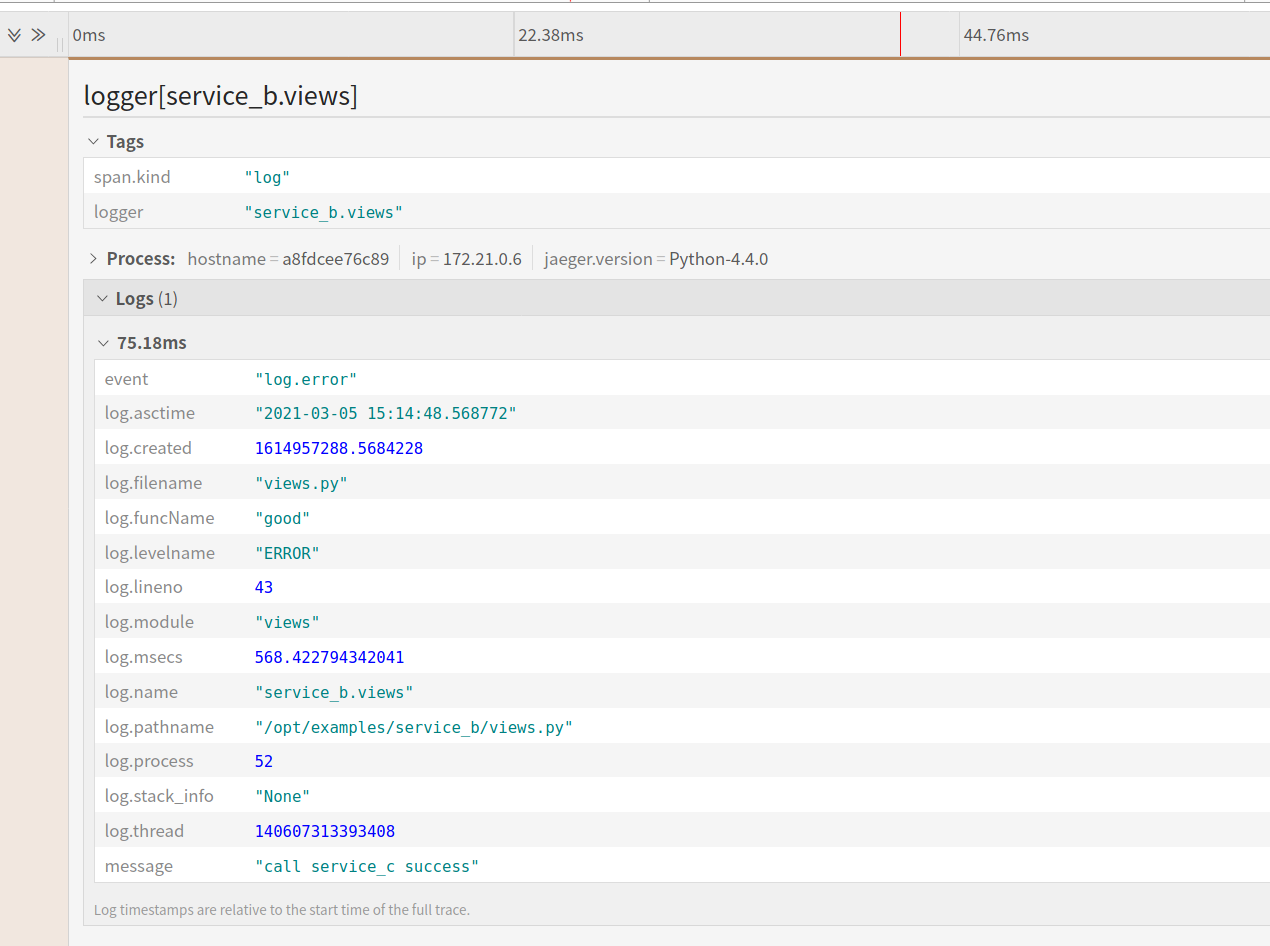Viewport: 1270px width, 946px height.
Task: Click the 22.38ms timeline tick label
Action: tap(551, 35)
